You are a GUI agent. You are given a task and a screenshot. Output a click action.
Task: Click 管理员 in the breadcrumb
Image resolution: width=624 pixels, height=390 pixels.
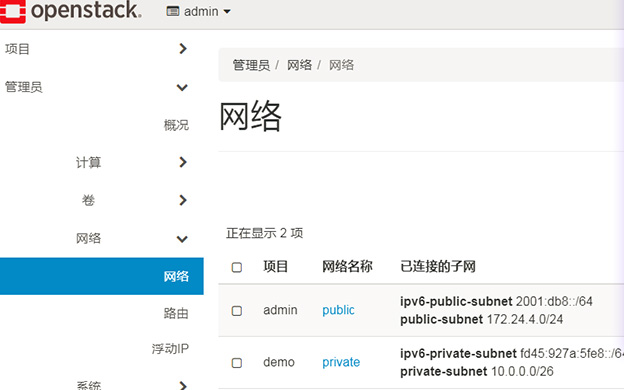click(x=251, y=65)
